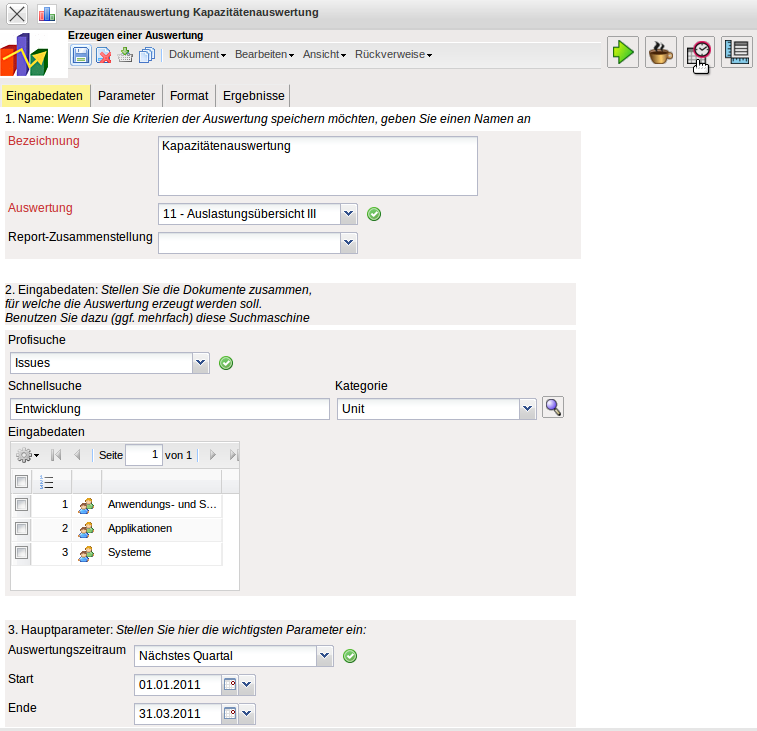Open the Report-Zusammenstellung dropdown

coord(349,243)
